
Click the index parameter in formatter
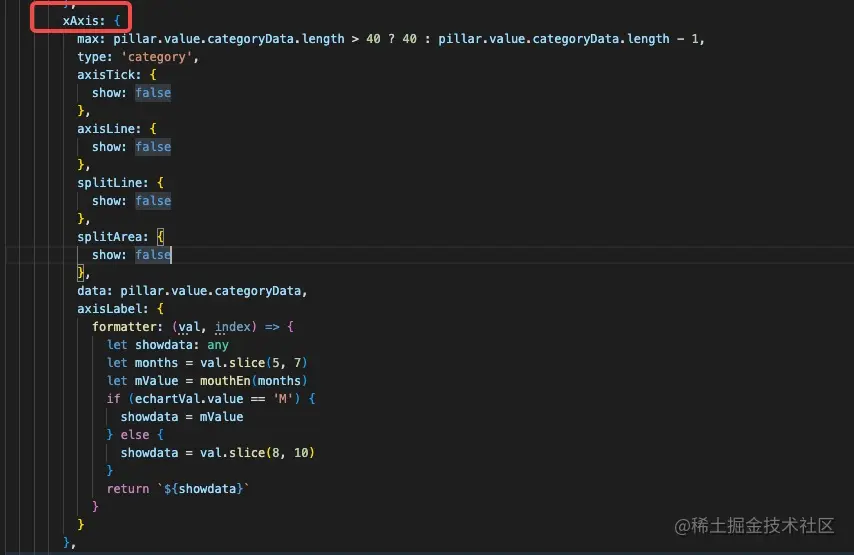point(233,327)
